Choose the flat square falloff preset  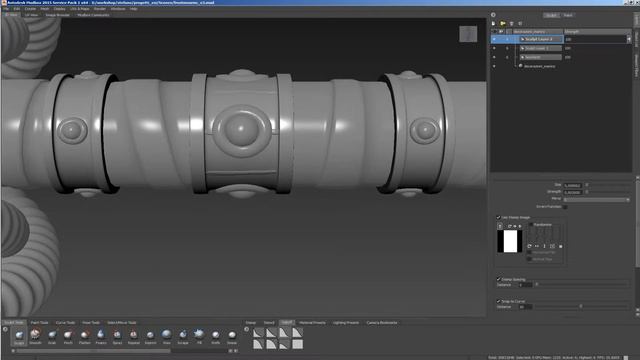(x=298, y=344)
